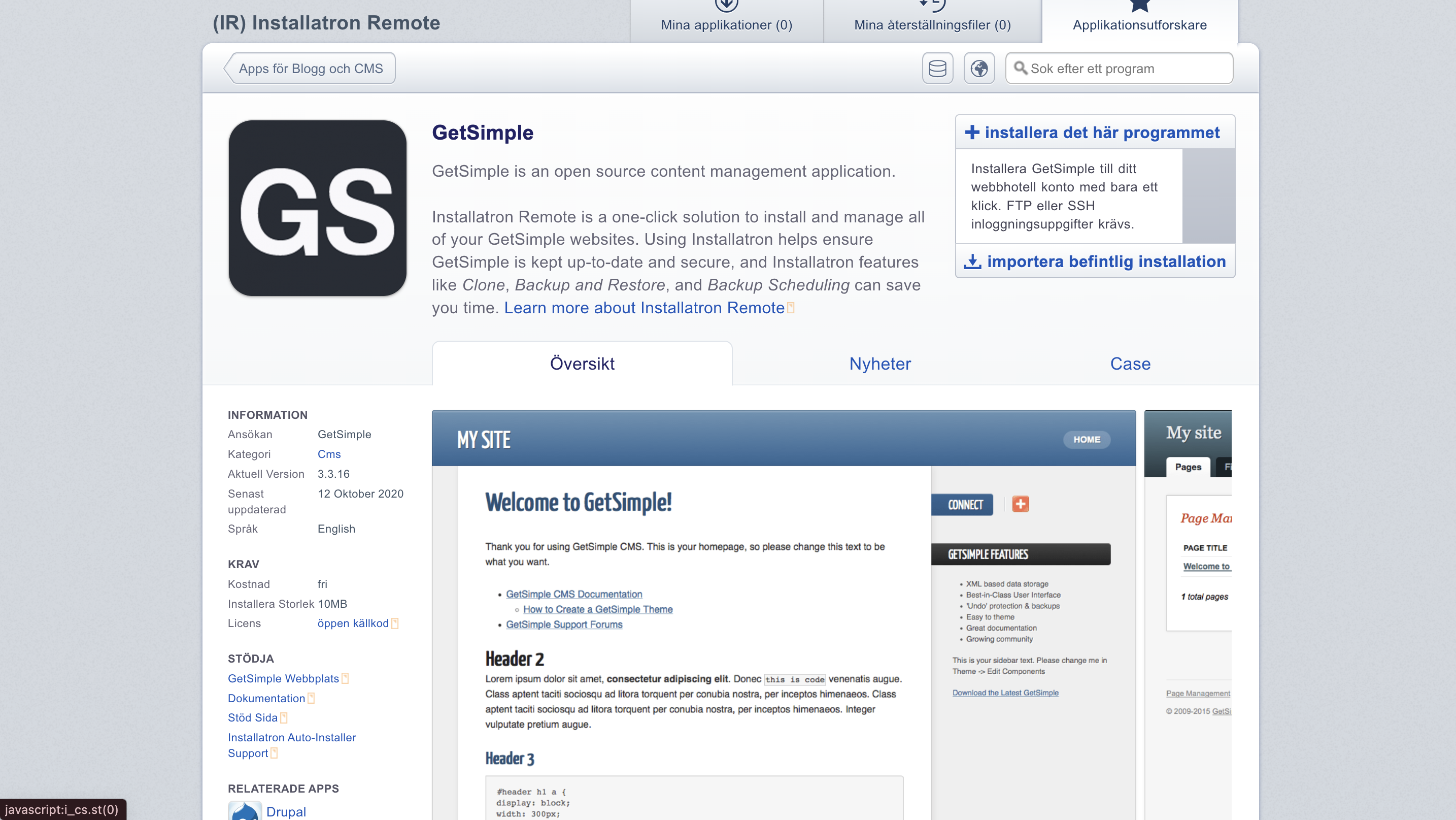
Task: Open the Stöd Sida link
Action: tap(253, 717)
